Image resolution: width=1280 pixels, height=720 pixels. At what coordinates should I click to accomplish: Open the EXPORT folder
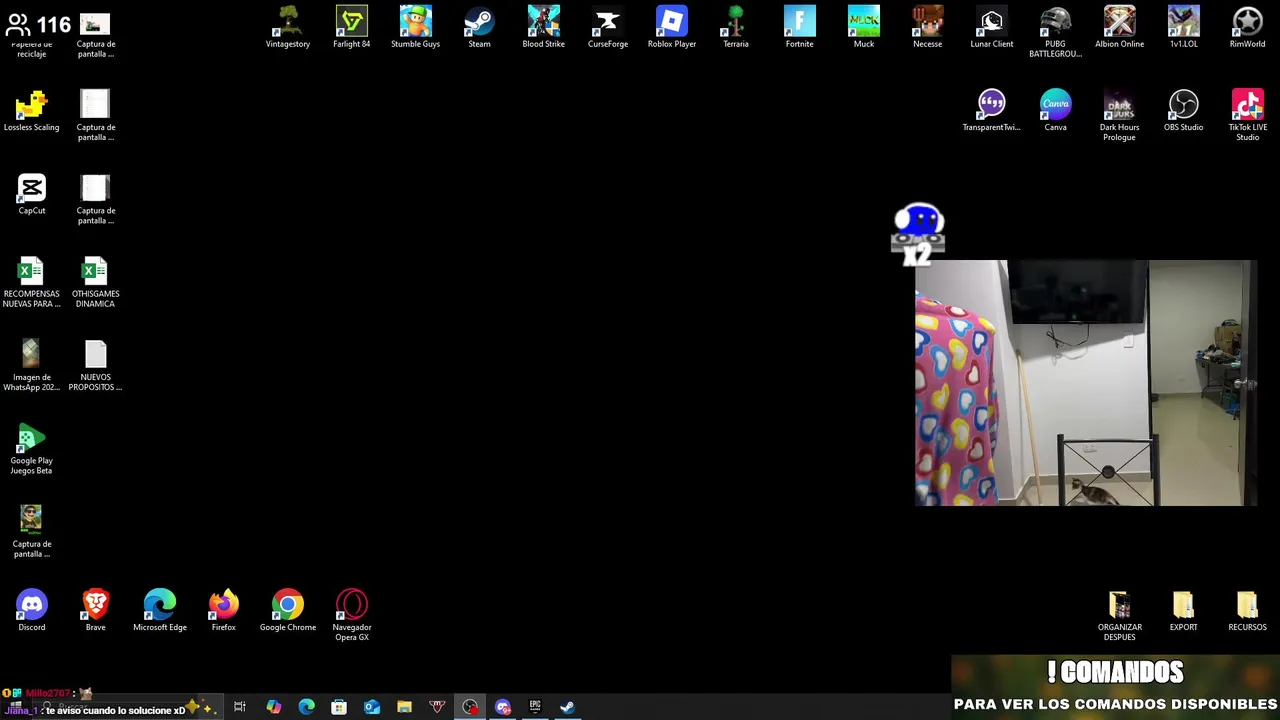1184,610
